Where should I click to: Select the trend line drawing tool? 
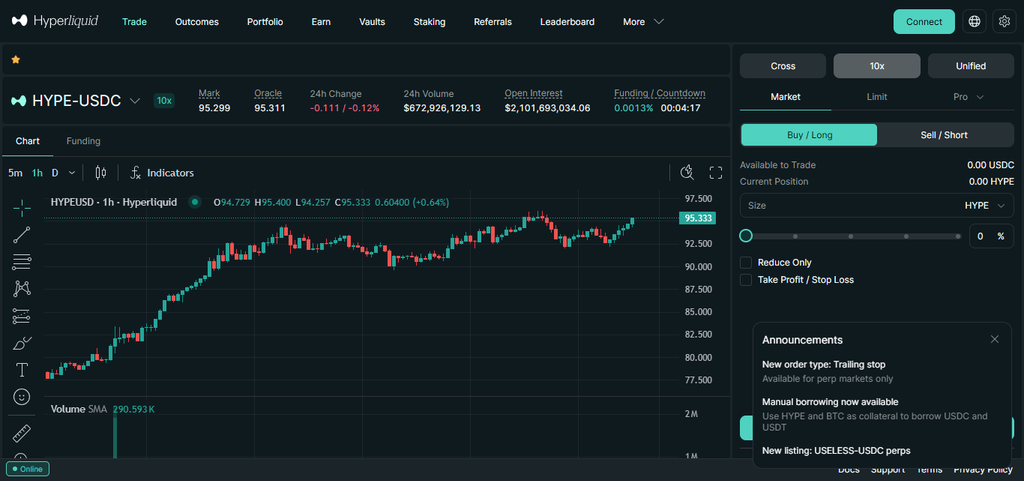pyautogui.click(x=22, y=235)
